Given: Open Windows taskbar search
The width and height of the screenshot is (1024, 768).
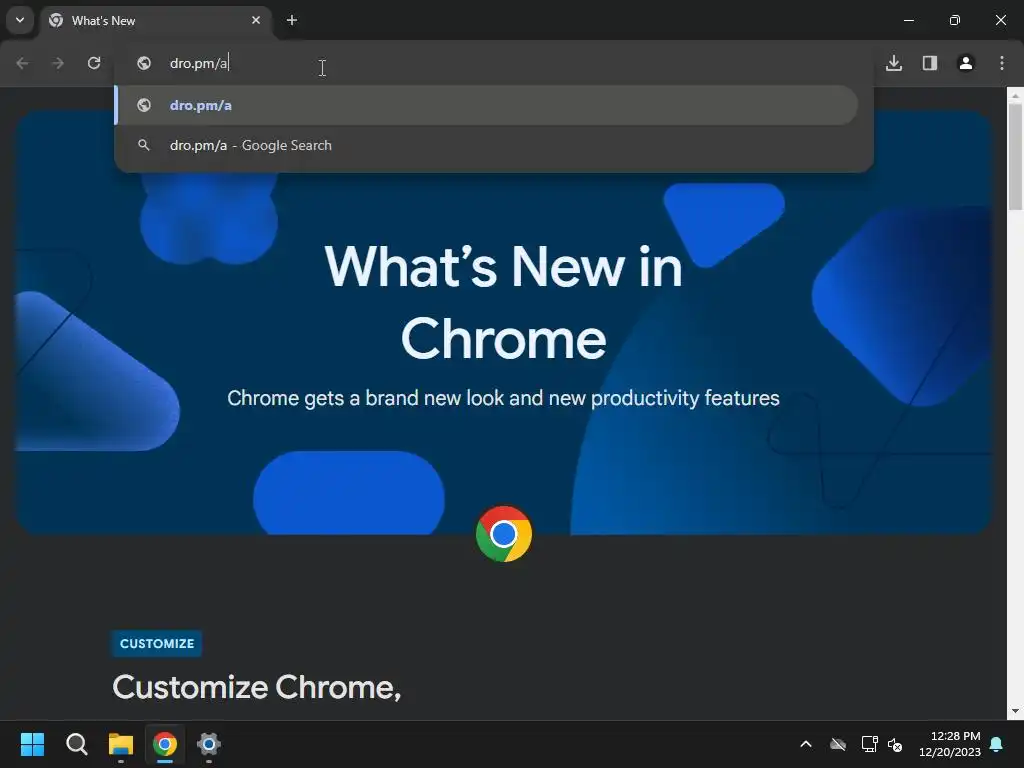Looking at the screenshot, I should pos(76,744).
